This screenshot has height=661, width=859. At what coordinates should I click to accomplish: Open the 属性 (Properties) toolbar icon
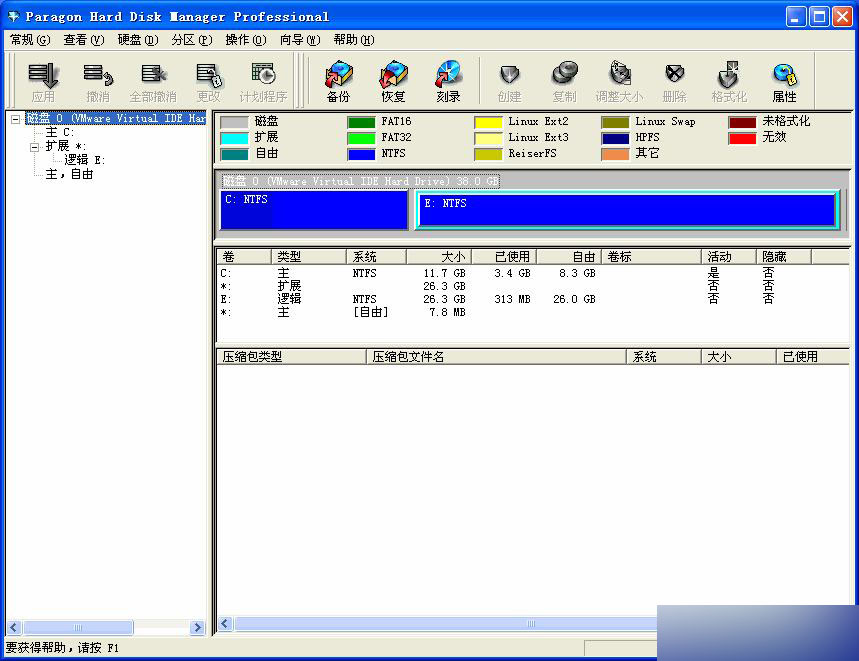coord(784,82)
